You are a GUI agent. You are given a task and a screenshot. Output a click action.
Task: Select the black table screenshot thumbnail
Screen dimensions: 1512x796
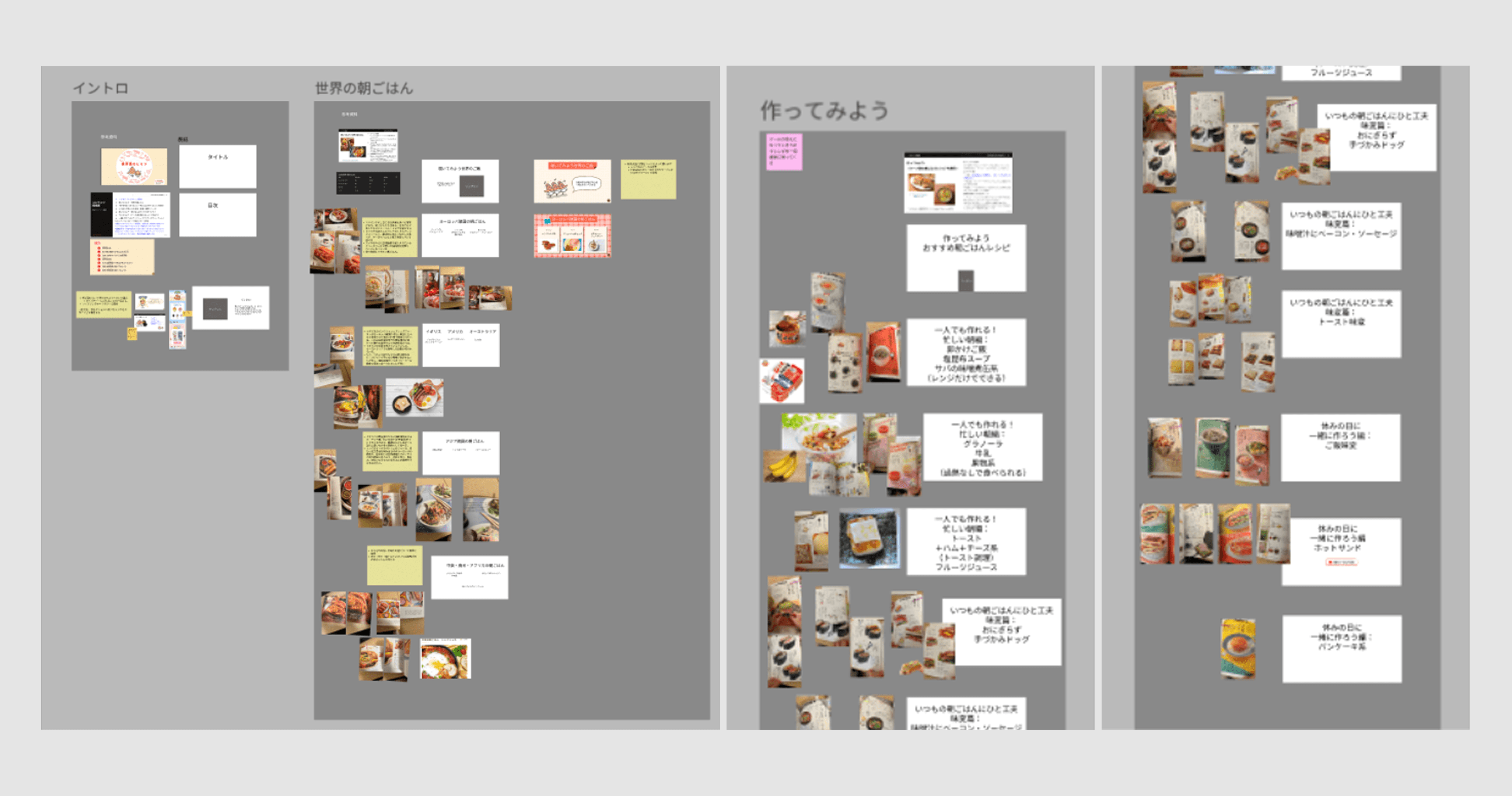point(368,182)
